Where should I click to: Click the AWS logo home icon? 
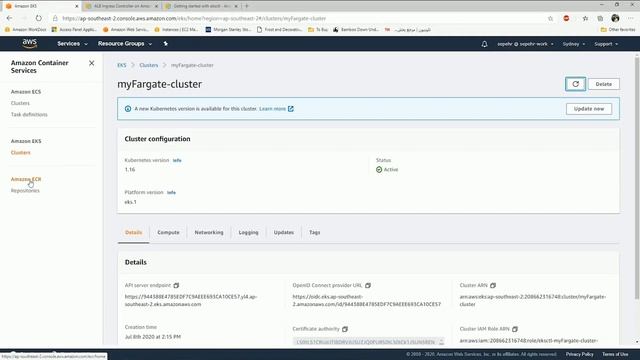click(x=29, y=44)
